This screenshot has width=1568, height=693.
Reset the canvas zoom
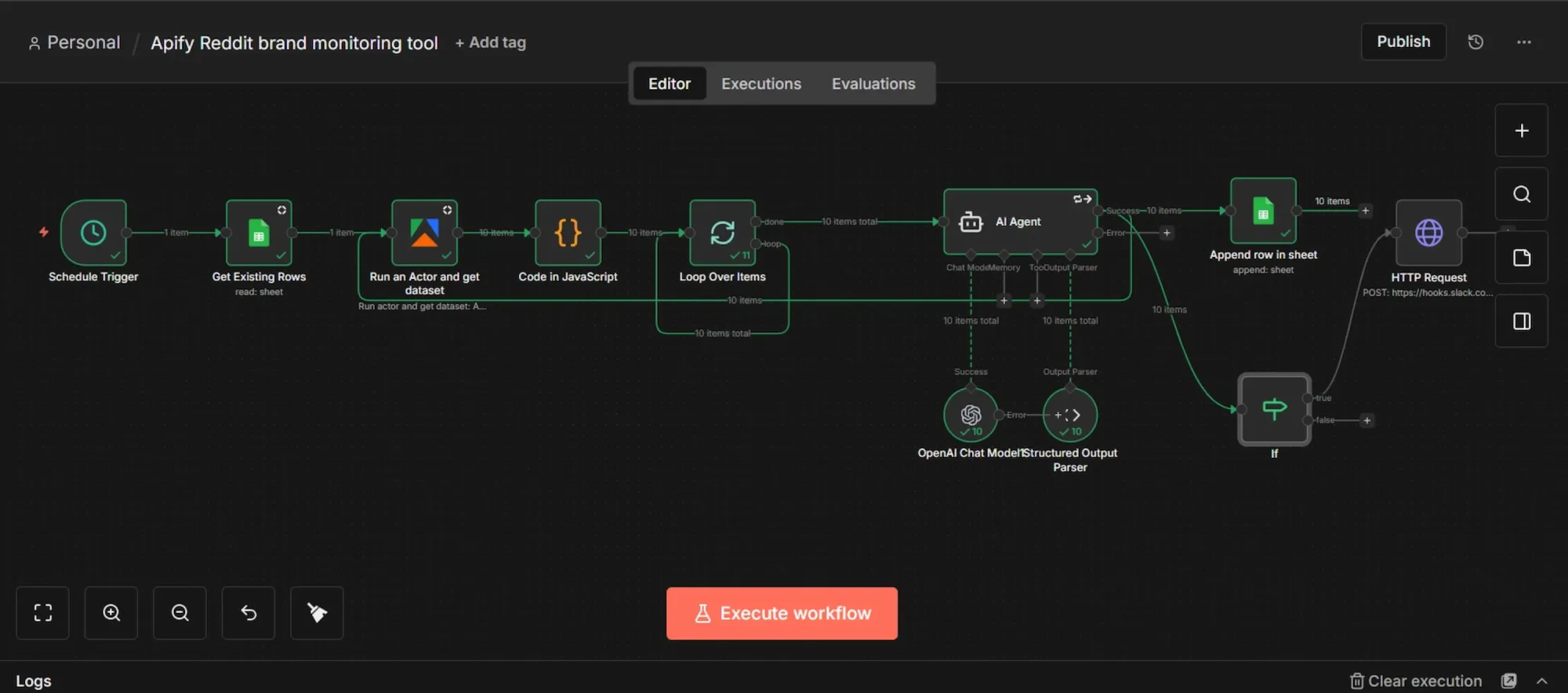(x=249, y=612)
